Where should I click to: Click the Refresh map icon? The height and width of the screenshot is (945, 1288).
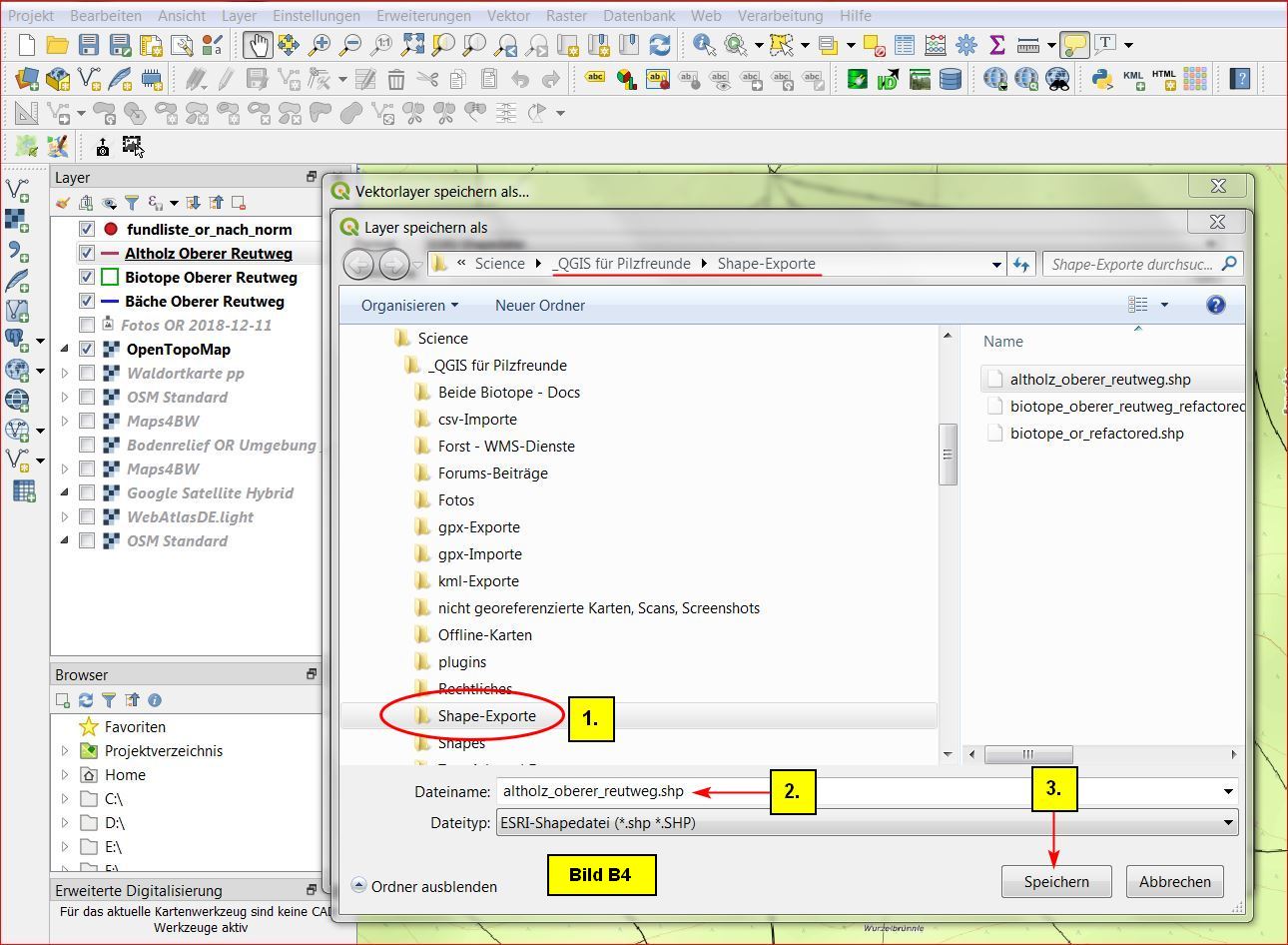(659, 45)
